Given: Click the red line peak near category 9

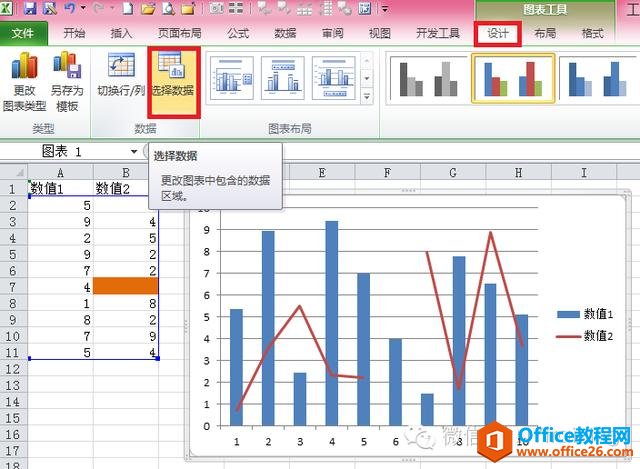Looking at the screenshot, I should (490, 233).
